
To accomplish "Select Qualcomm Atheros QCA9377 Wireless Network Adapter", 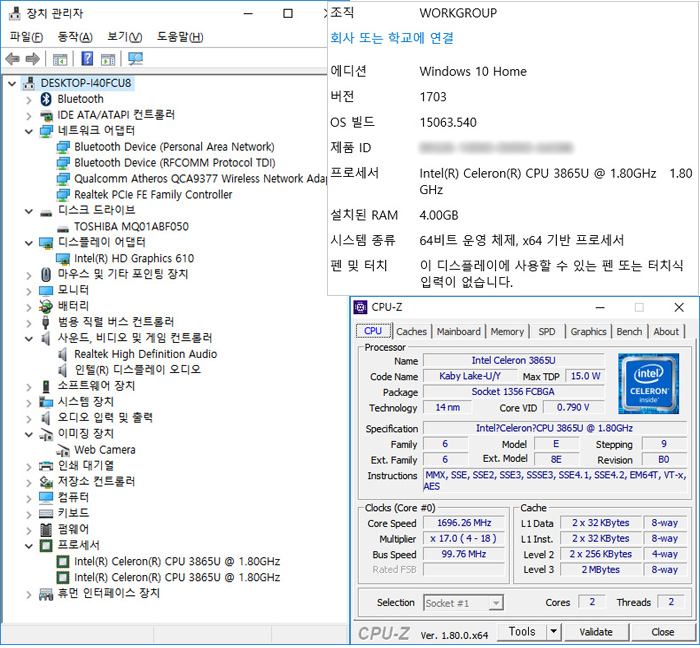I will coord(200,179).
